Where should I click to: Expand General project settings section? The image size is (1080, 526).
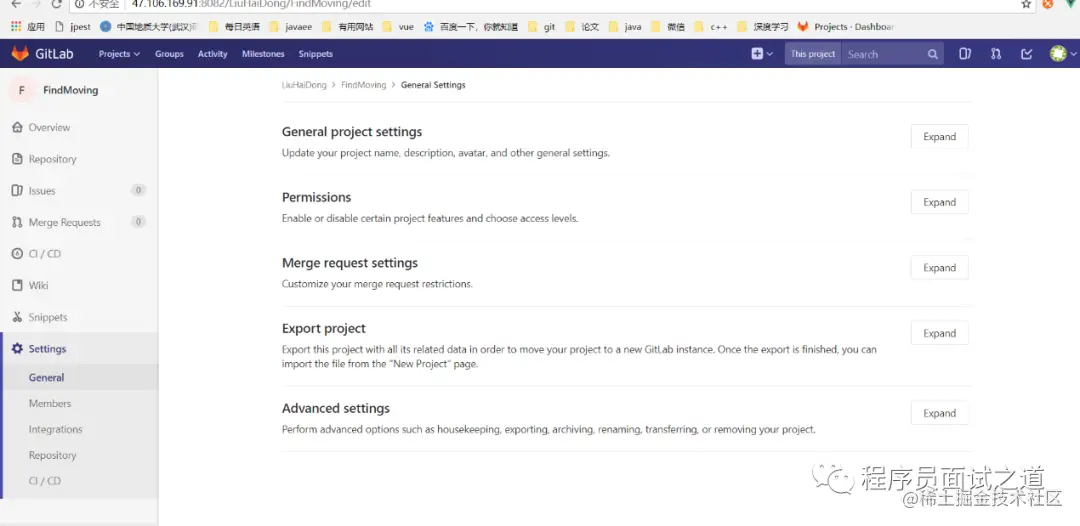click(x=939, y=136)
